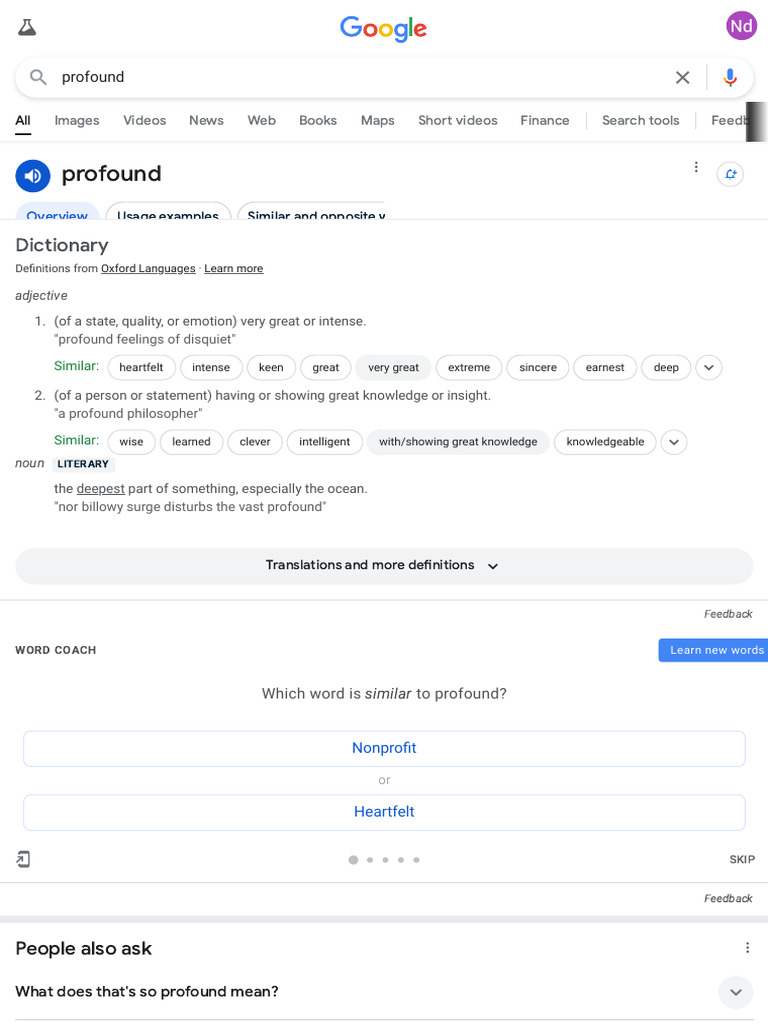Expand Translations and more definitions
The height and width of the screenshot is (1024, 768).
pyautogui.click(x=384, y=566)
